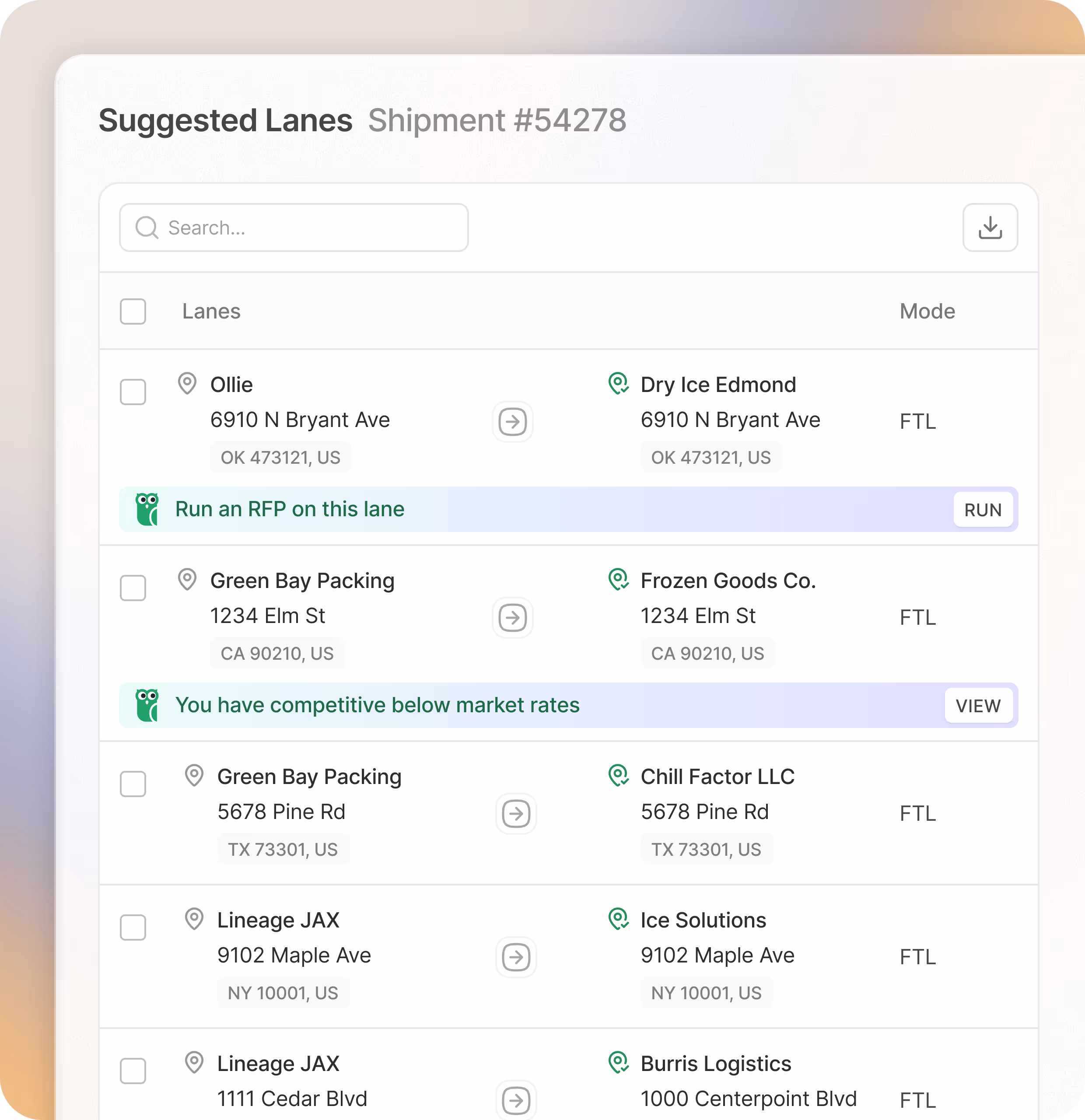Image resolution: width=1085 pixels, height=1120 pixels.
Task: Click owl icon beside RFP suggestion
Action: [147, 509]
